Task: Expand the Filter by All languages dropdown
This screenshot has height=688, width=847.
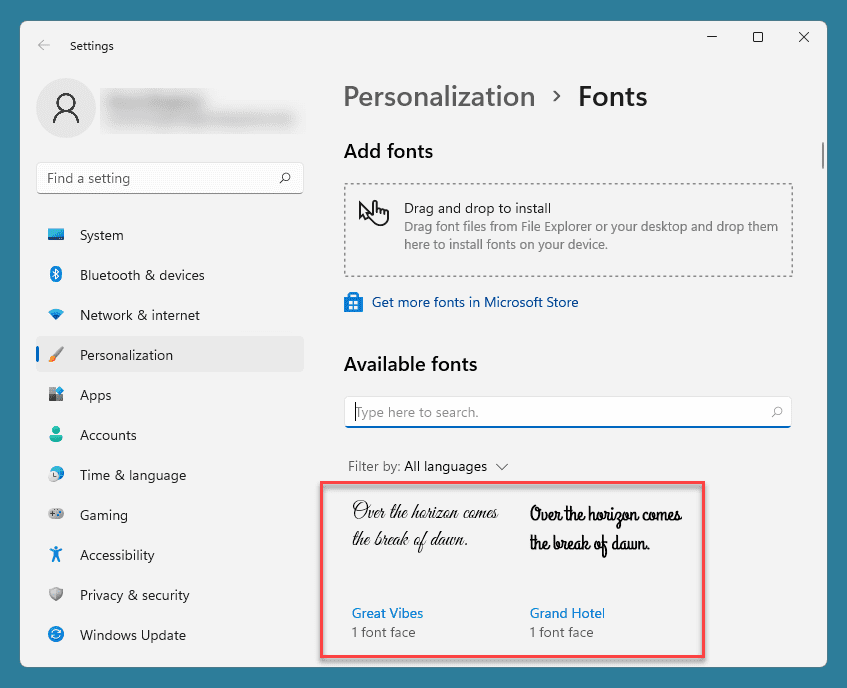Action: pyautogui.click(x=428, y=466)
